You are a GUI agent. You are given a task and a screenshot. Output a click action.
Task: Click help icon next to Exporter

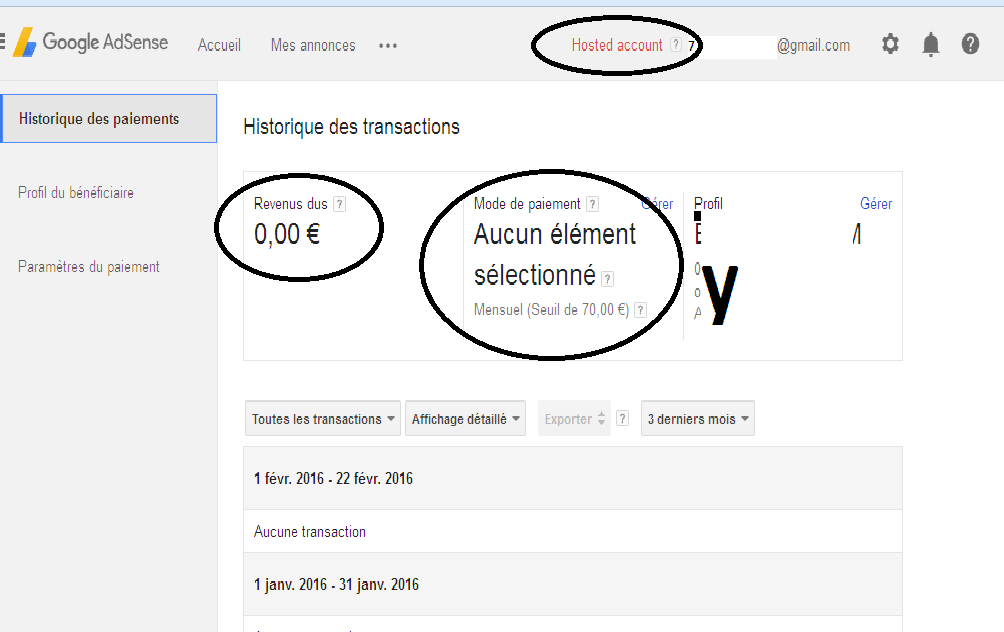pyautogui.click(x=622, y=419)
